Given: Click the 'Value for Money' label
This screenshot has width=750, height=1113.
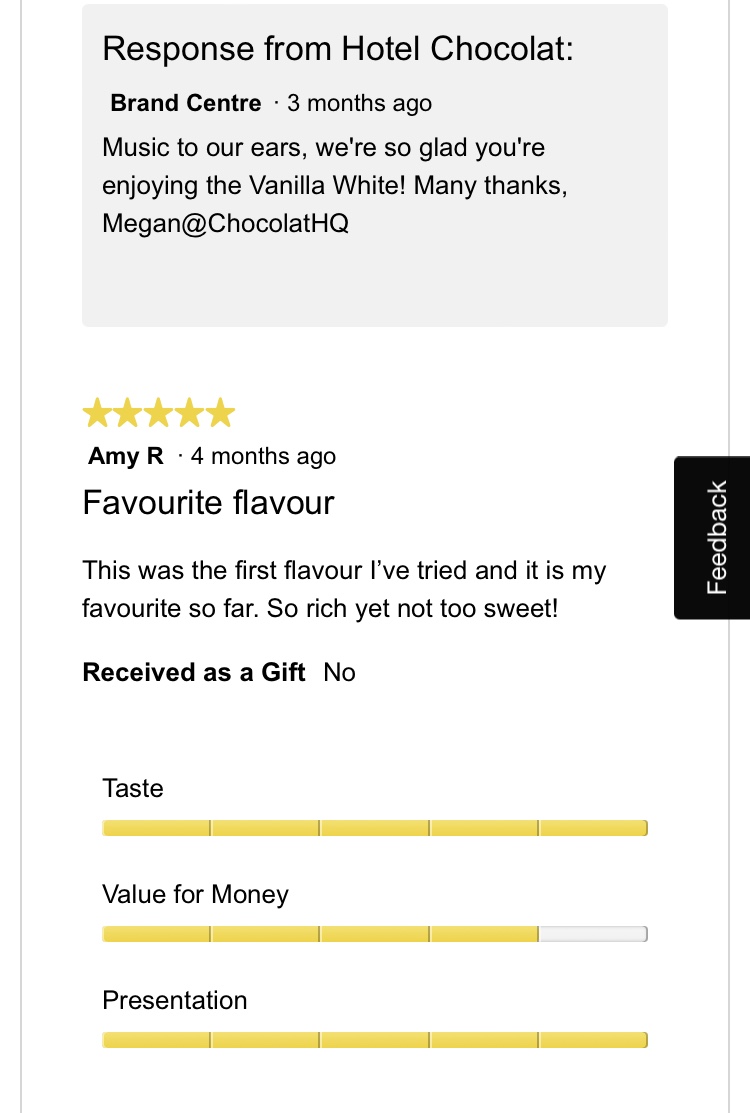Looking at the screenshot, I should pos(195,894).
